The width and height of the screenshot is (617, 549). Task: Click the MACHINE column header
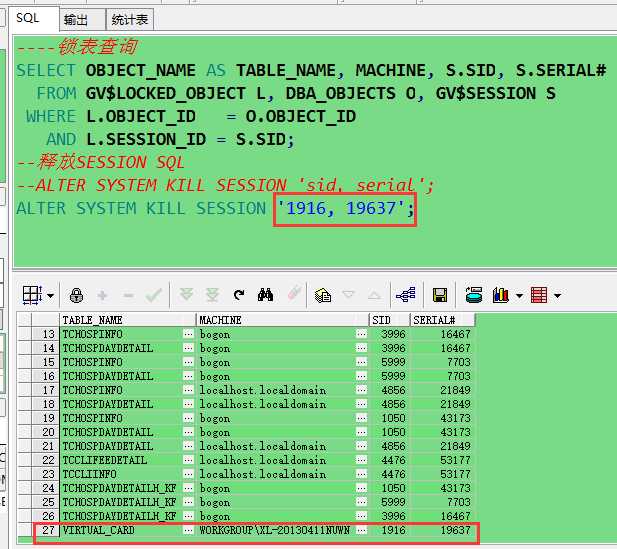(282, 320)
